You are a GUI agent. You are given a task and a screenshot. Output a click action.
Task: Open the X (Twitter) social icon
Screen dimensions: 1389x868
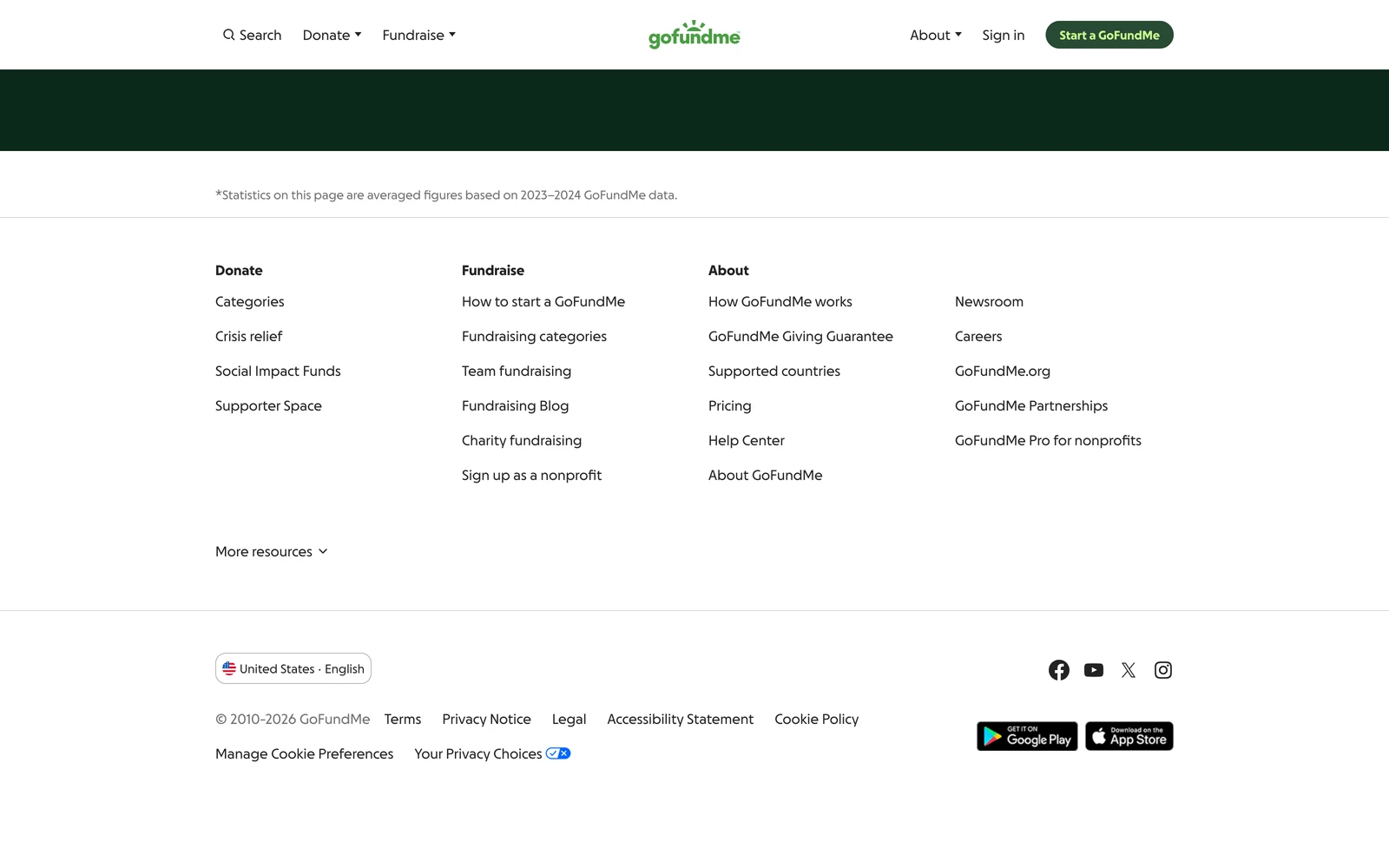pos(1129,670)
